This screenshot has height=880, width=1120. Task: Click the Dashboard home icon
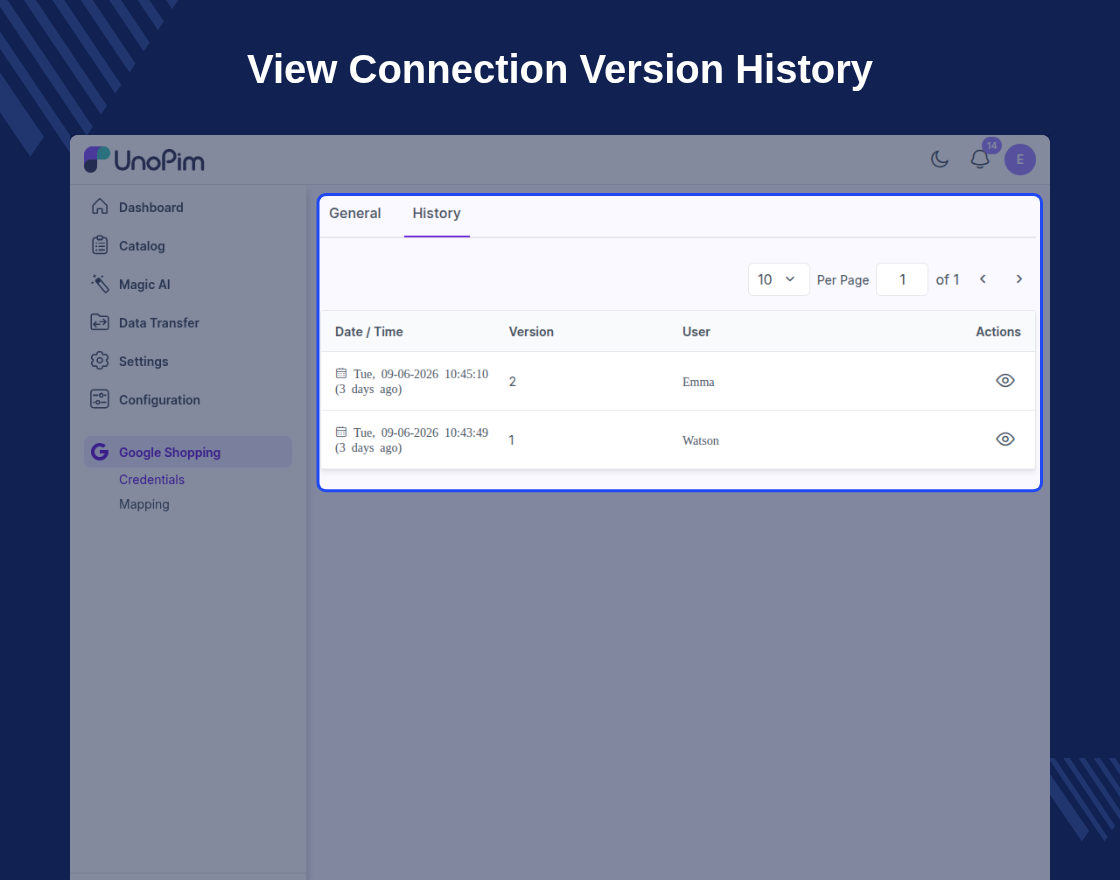(x=100, y=206)
